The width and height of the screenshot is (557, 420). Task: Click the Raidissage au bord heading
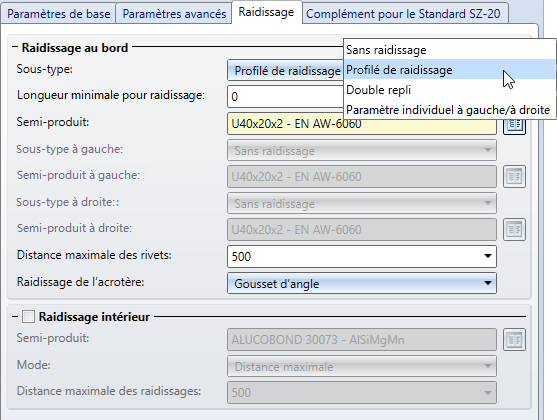click(75, 48)
